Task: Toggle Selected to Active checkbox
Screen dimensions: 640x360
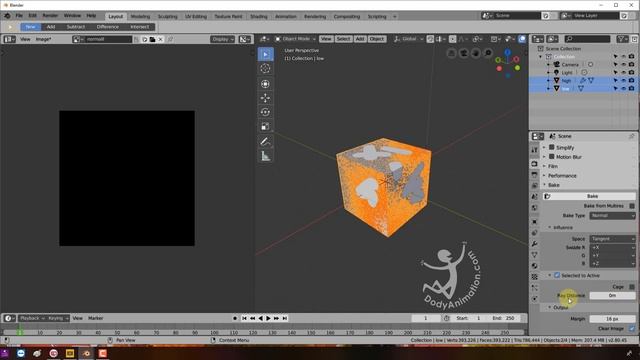Action: 557,276
